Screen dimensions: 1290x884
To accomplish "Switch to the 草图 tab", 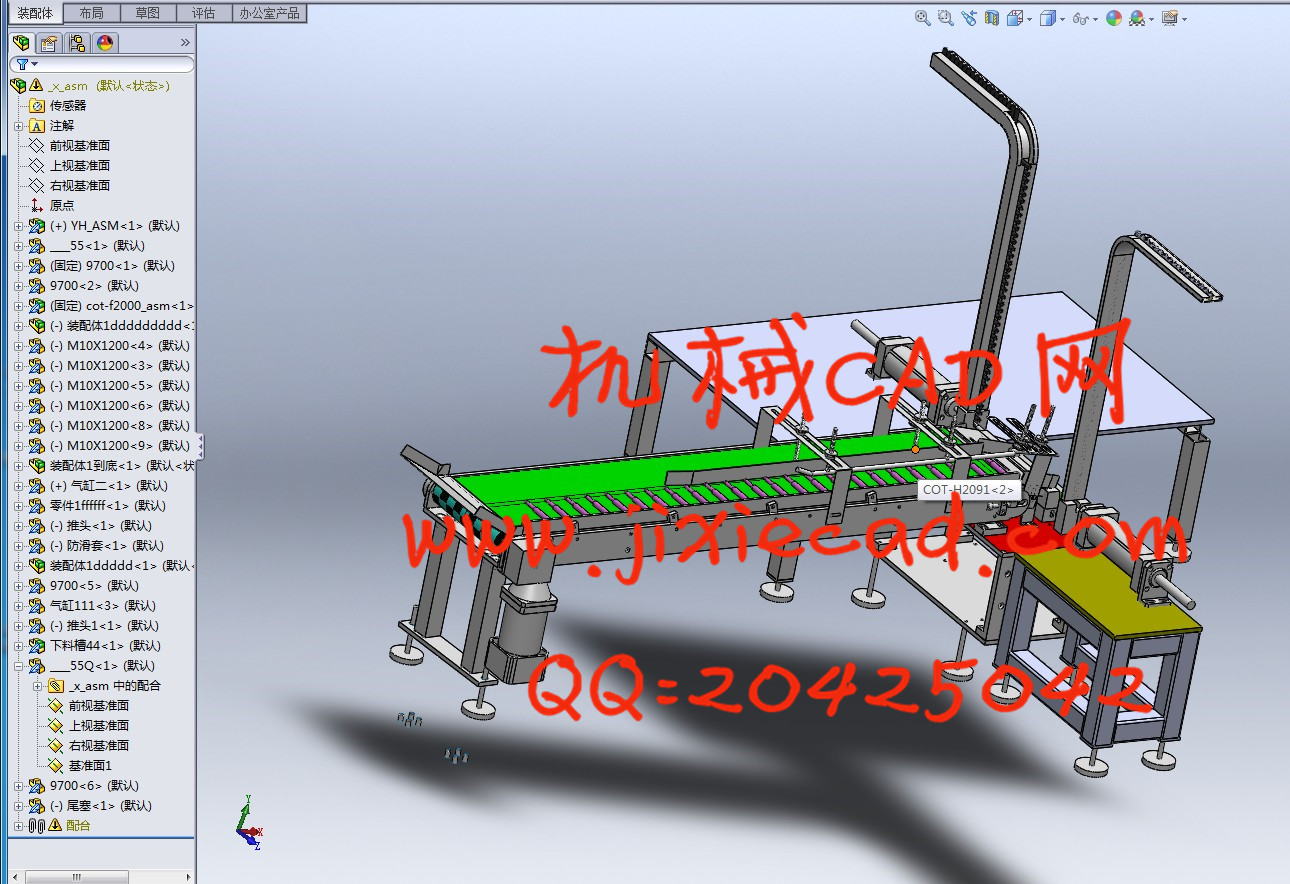I will [x=147, y=13].
